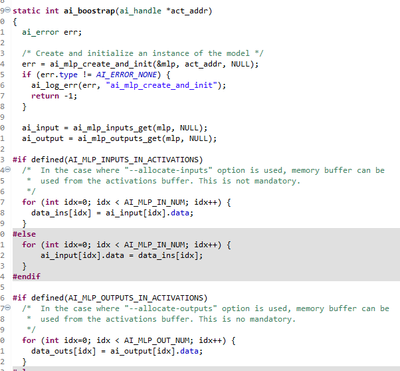The image size is (400, 371).
Task: Click the #endif directive
Action: tap(27, 276)
